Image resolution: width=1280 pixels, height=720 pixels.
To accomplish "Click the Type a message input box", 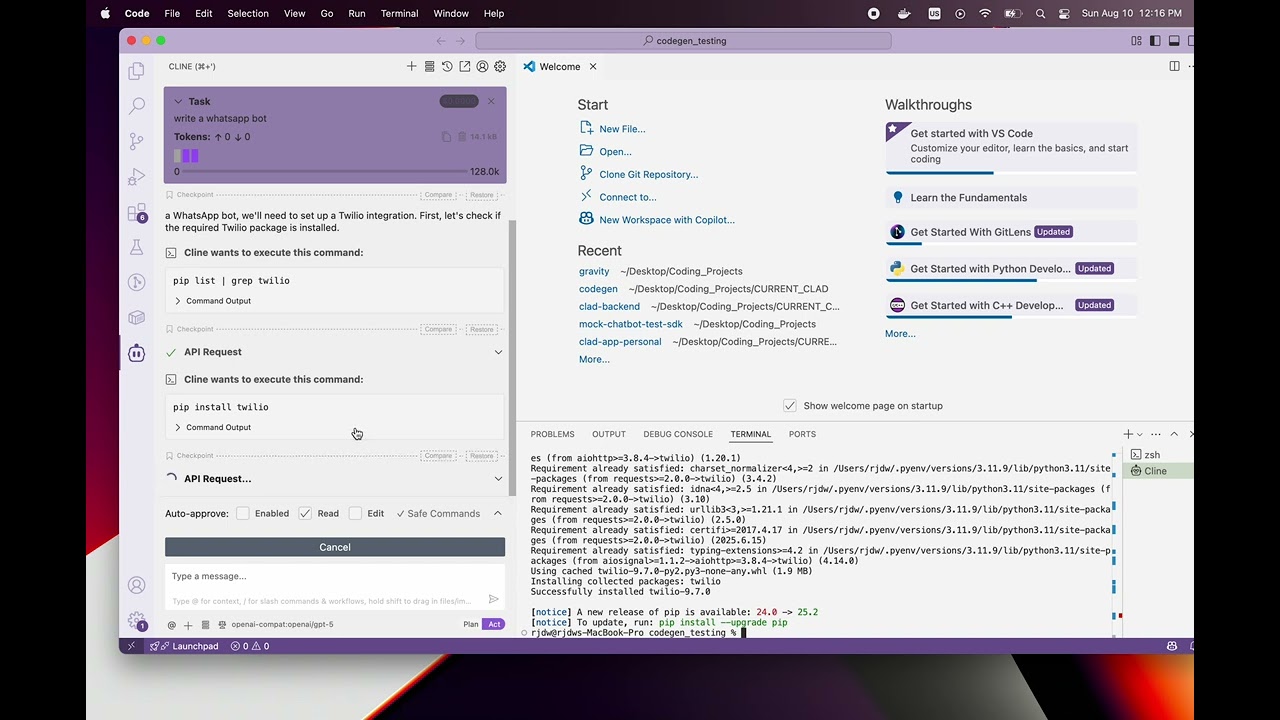I will 335,586.
